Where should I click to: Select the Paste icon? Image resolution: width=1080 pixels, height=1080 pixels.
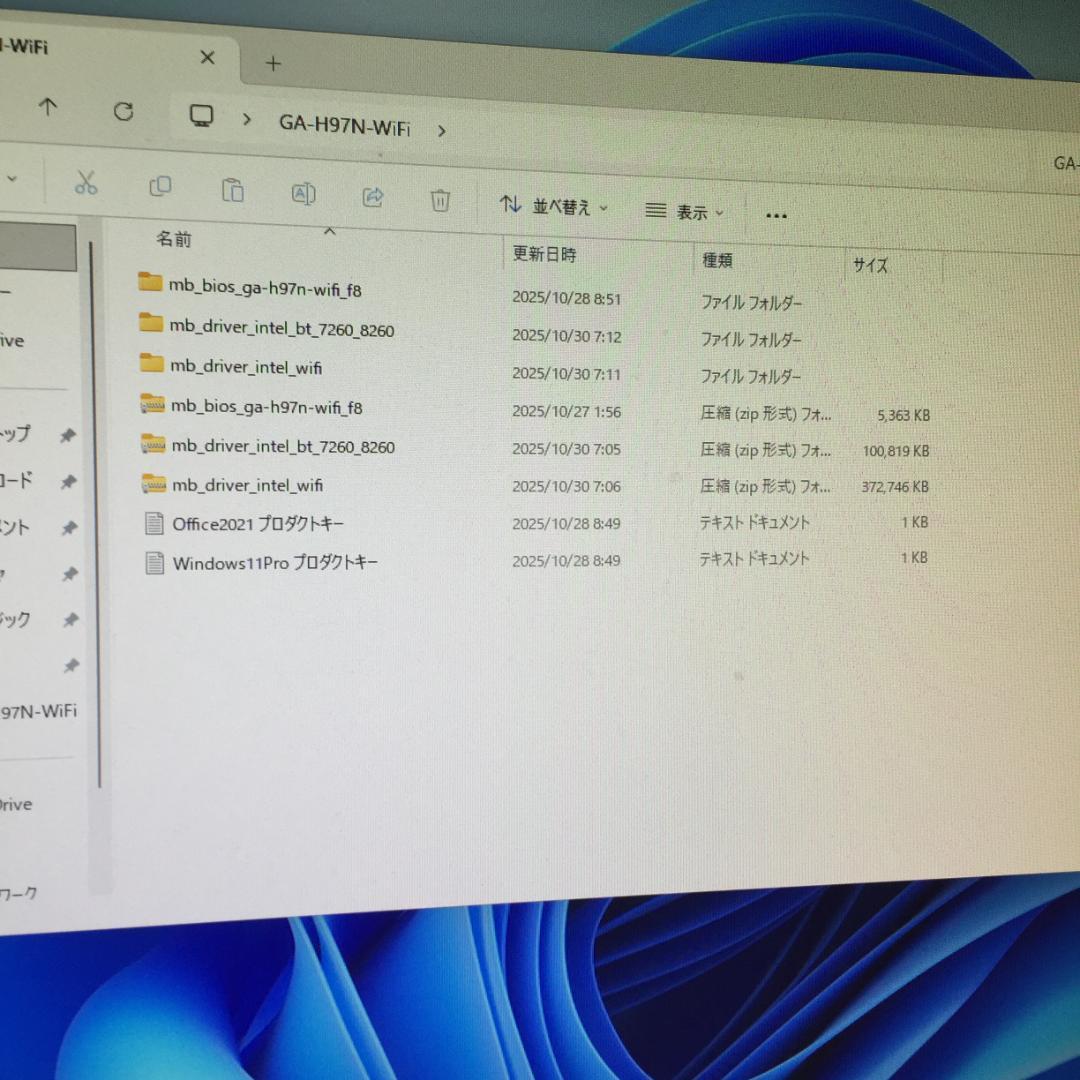(232, 189)
